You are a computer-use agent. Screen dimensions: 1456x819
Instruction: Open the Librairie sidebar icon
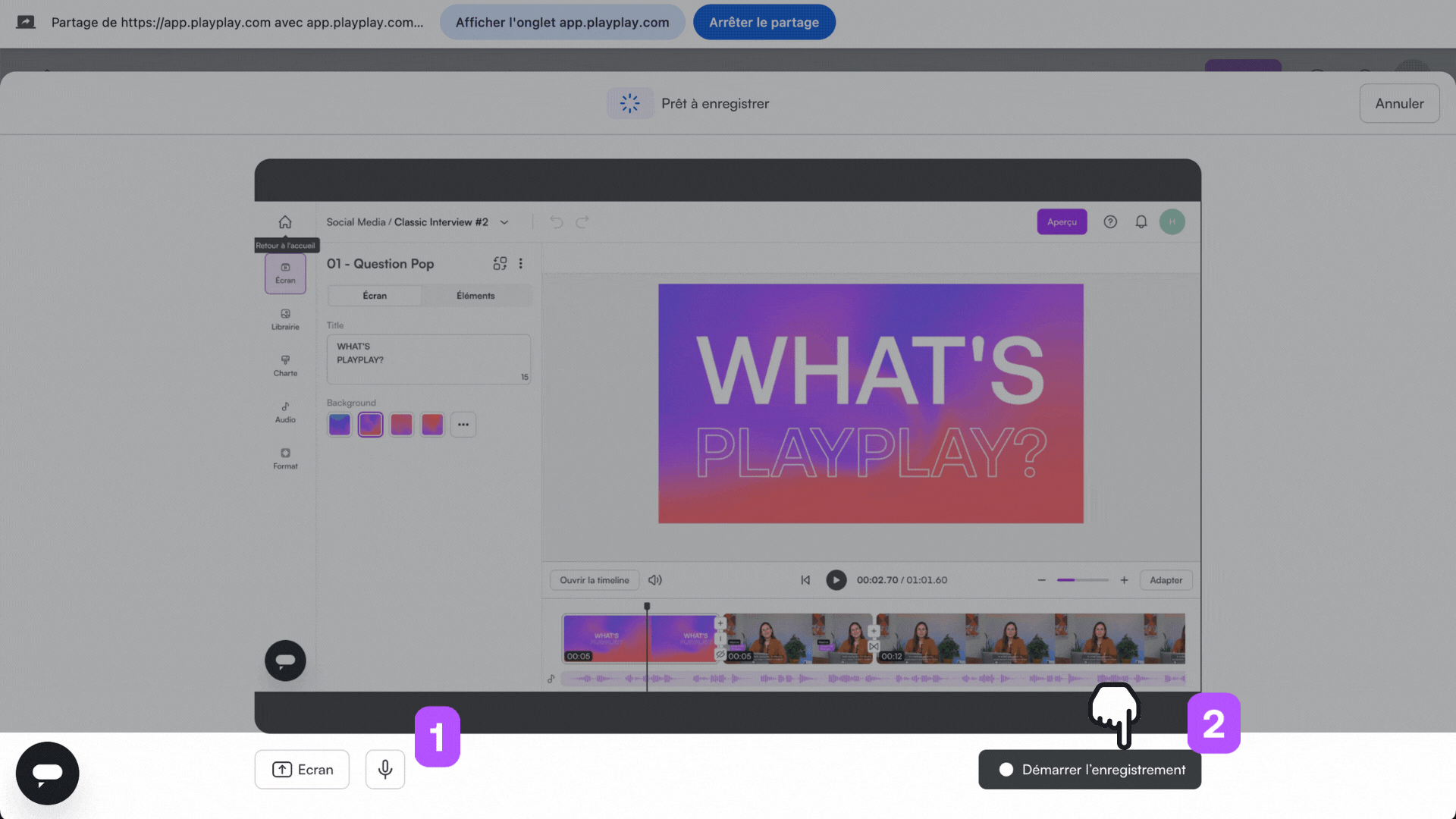[285, 318]
